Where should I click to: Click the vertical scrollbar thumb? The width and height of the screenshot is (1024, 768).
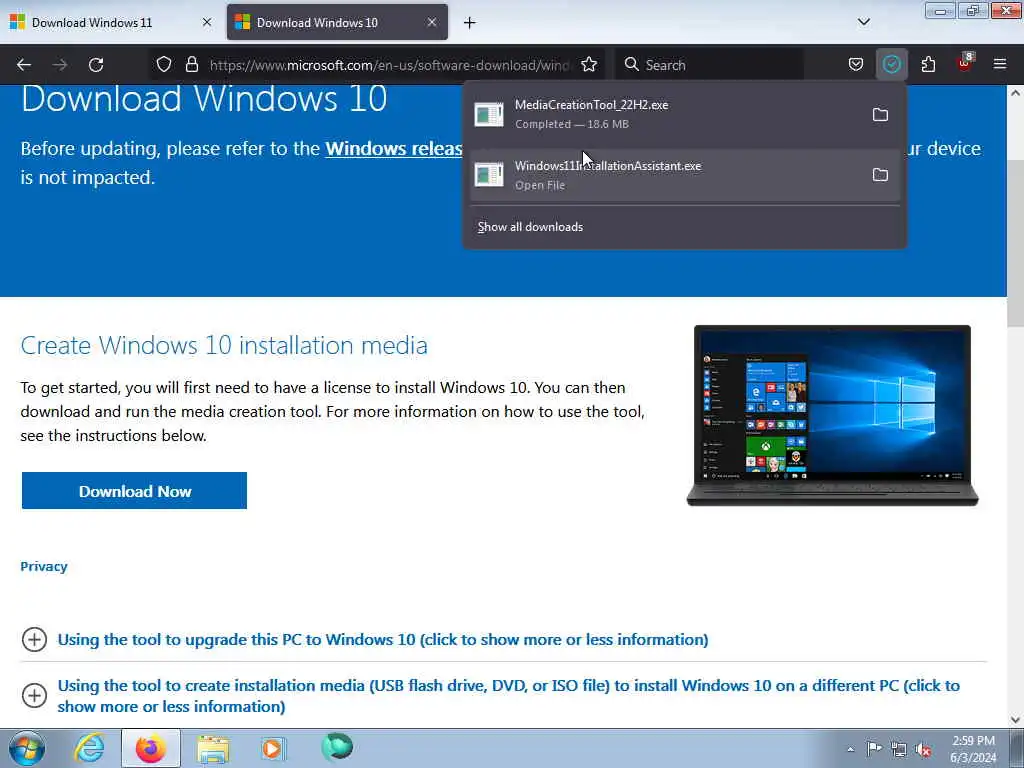(x=1016, y=242)
